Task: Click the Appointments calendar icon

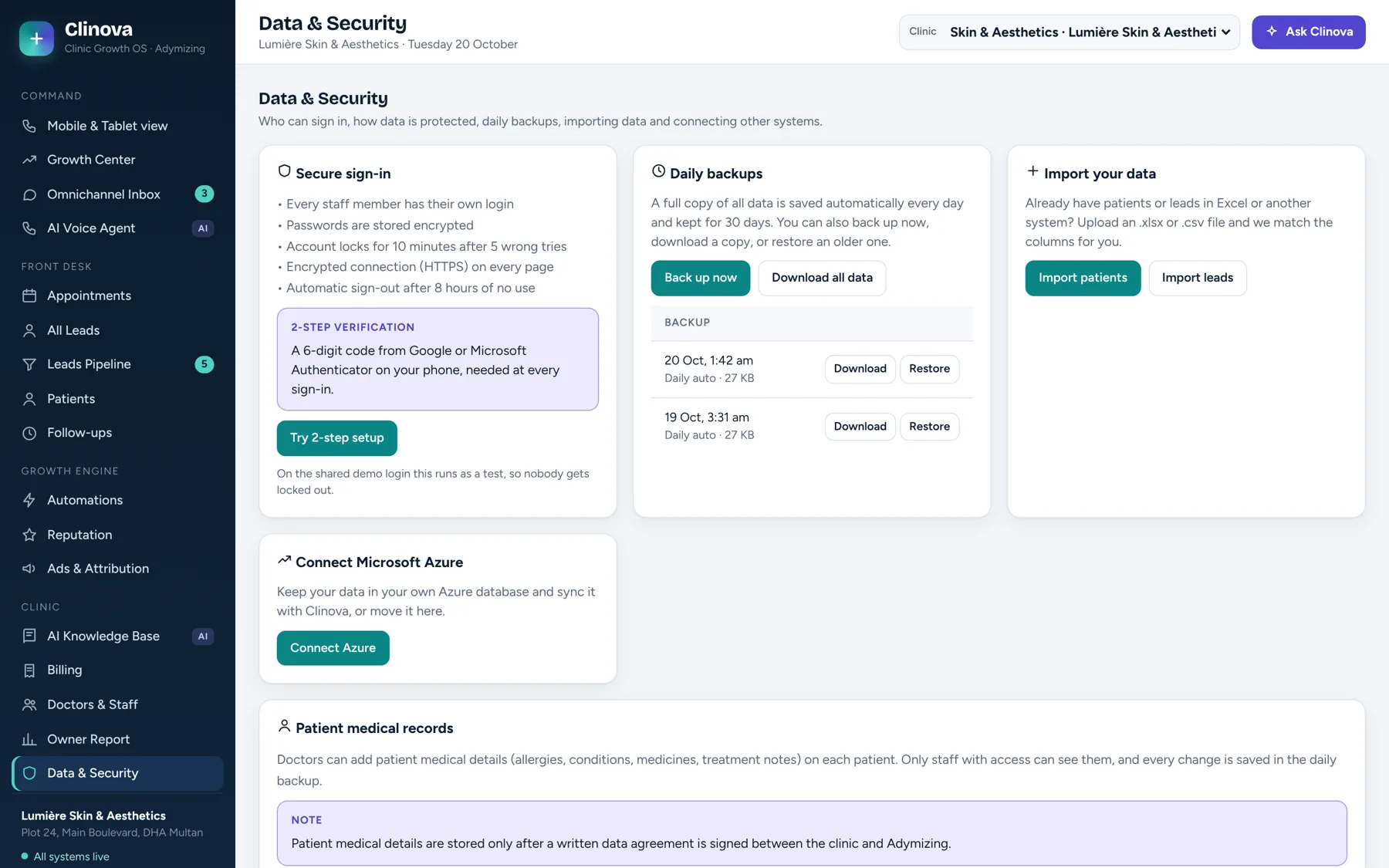Action: [29, 296]
